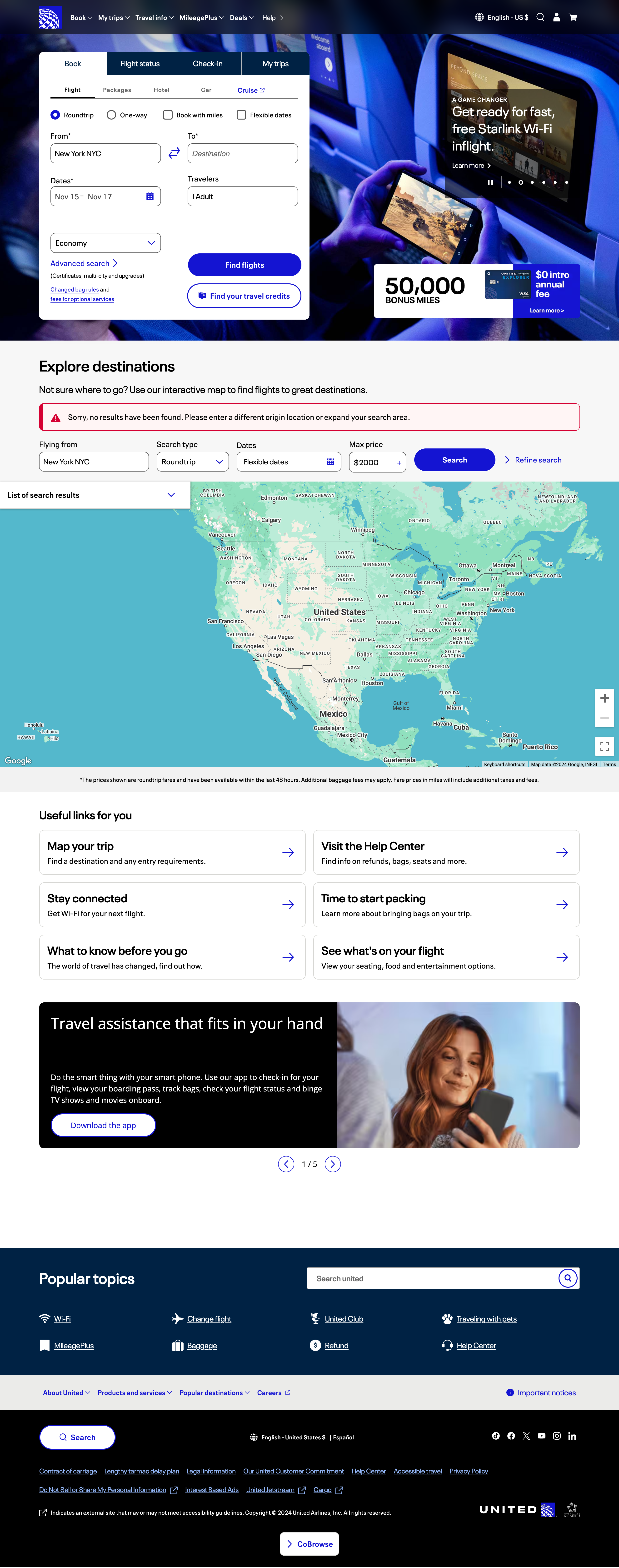Open the calendar icon next to dates
Viewport: 619px width, 1568px height.
pos(150,196)
